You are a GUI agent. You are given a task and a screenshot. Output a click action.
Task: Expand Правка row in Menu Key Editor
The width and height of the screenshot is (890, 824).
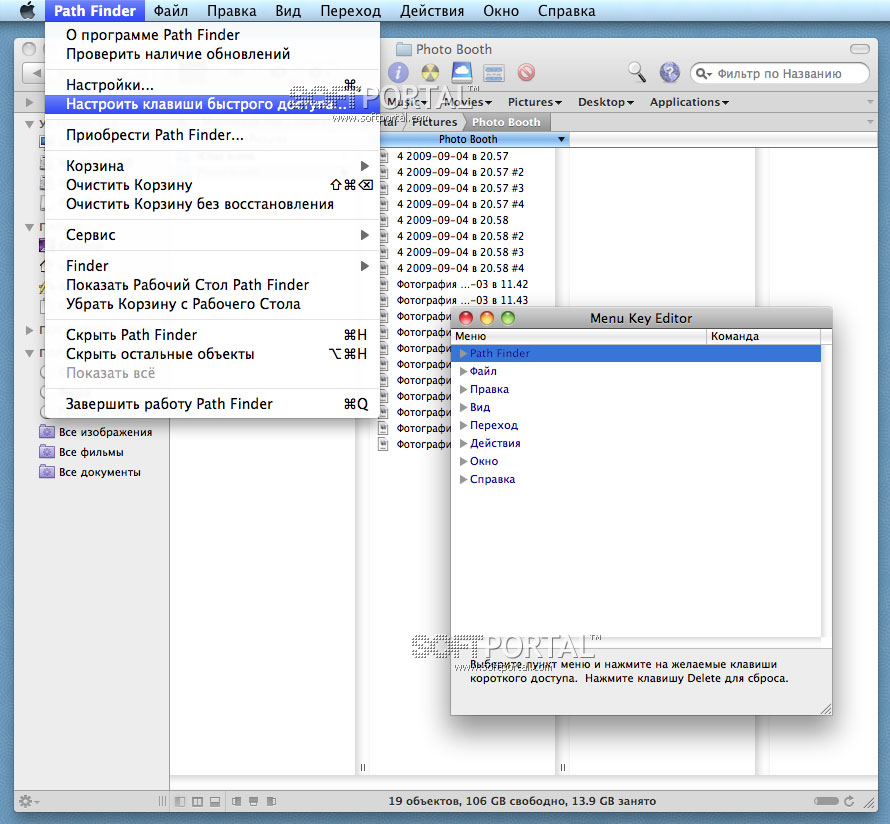(x=463, y=389)
